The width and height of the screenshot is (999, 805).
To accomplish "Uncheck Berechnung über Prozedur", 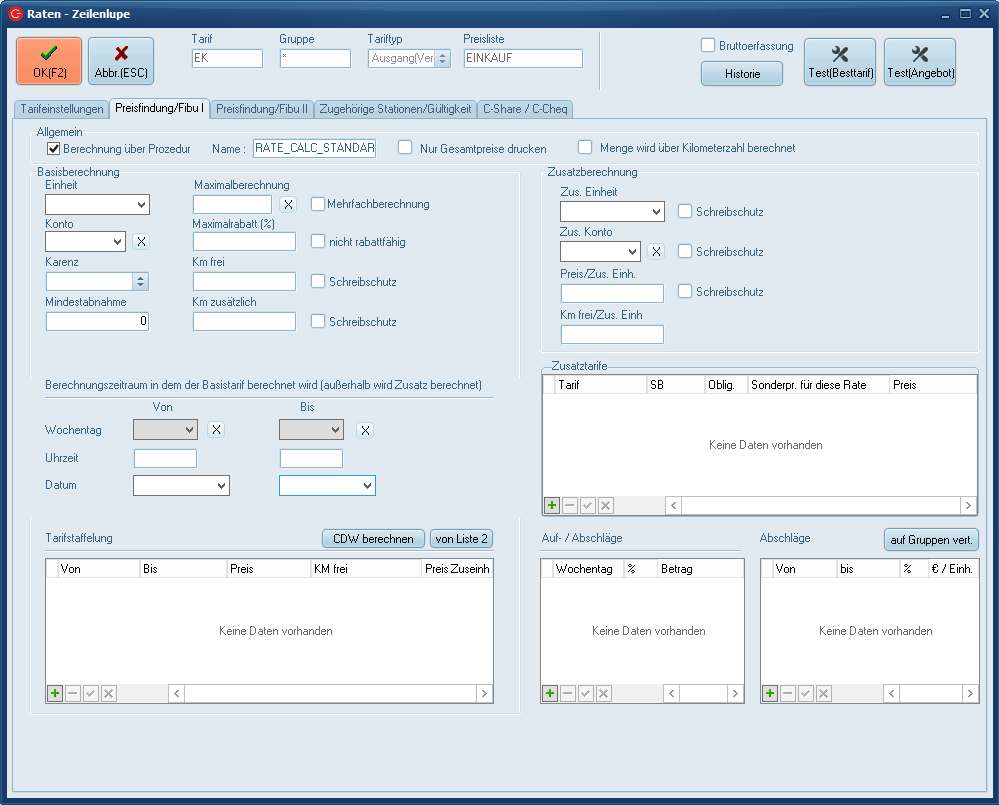I will tap(54, 148).
